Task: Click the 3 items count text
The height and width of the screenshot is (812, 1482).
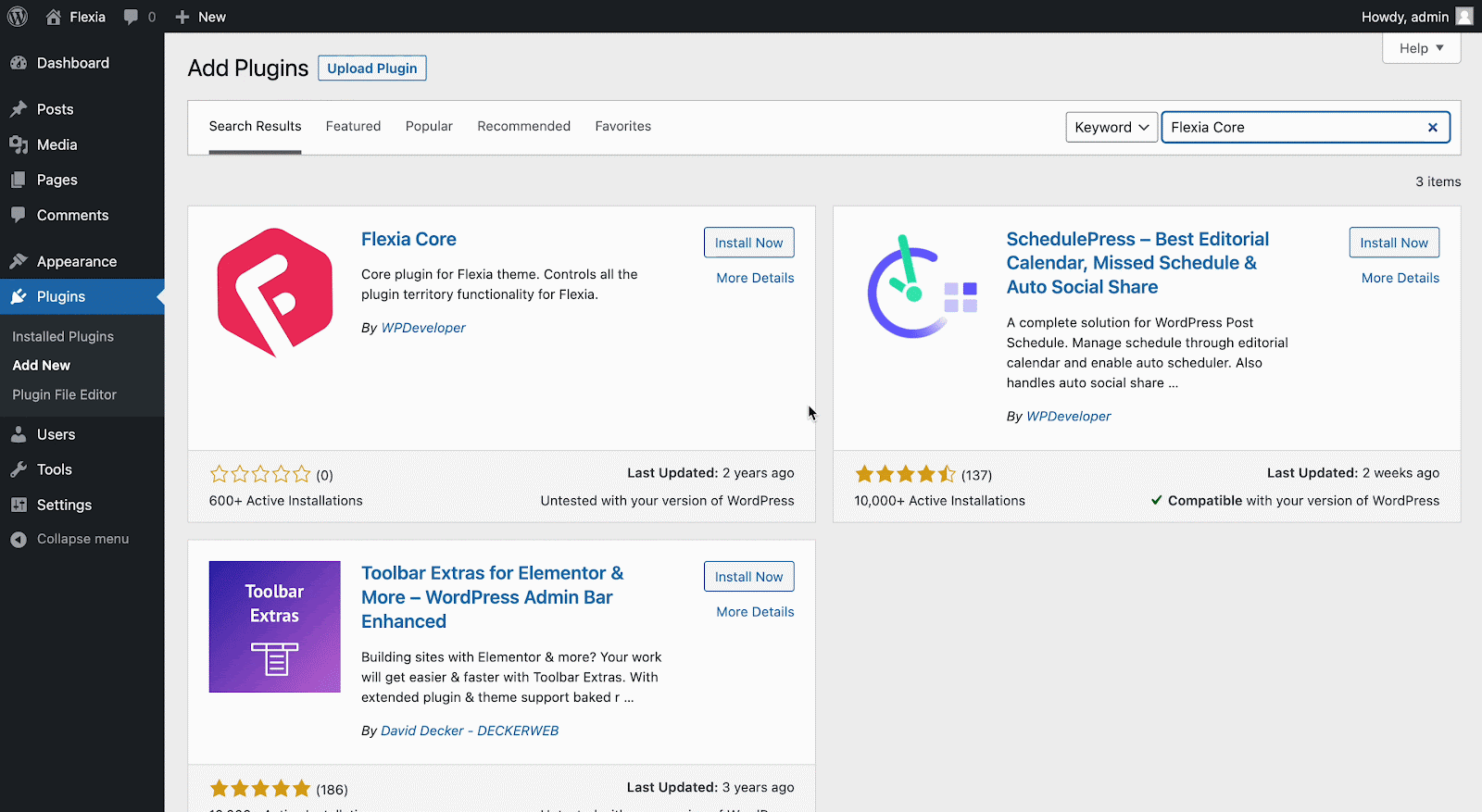Action: [1438, 181]
